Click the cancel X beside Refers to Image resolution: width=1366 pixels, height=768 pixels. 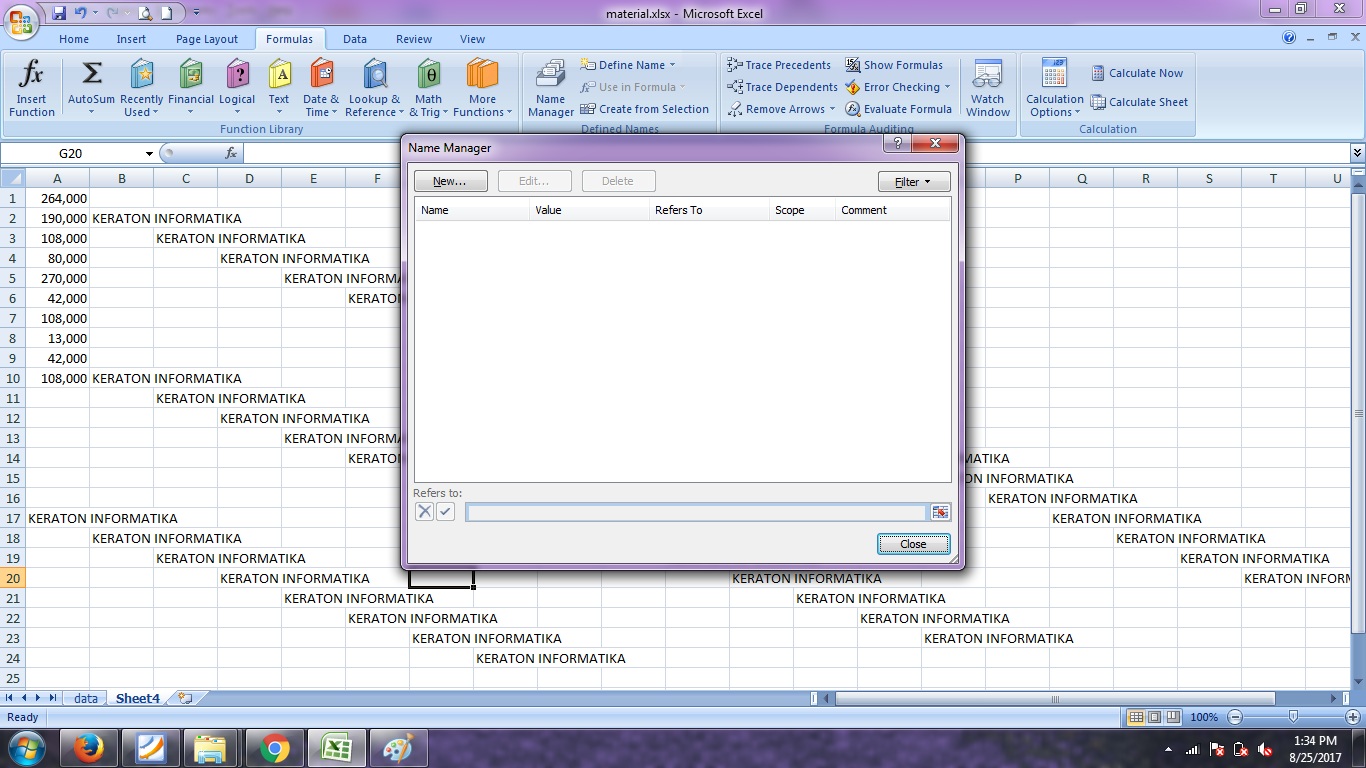click(x=424, y=512)
